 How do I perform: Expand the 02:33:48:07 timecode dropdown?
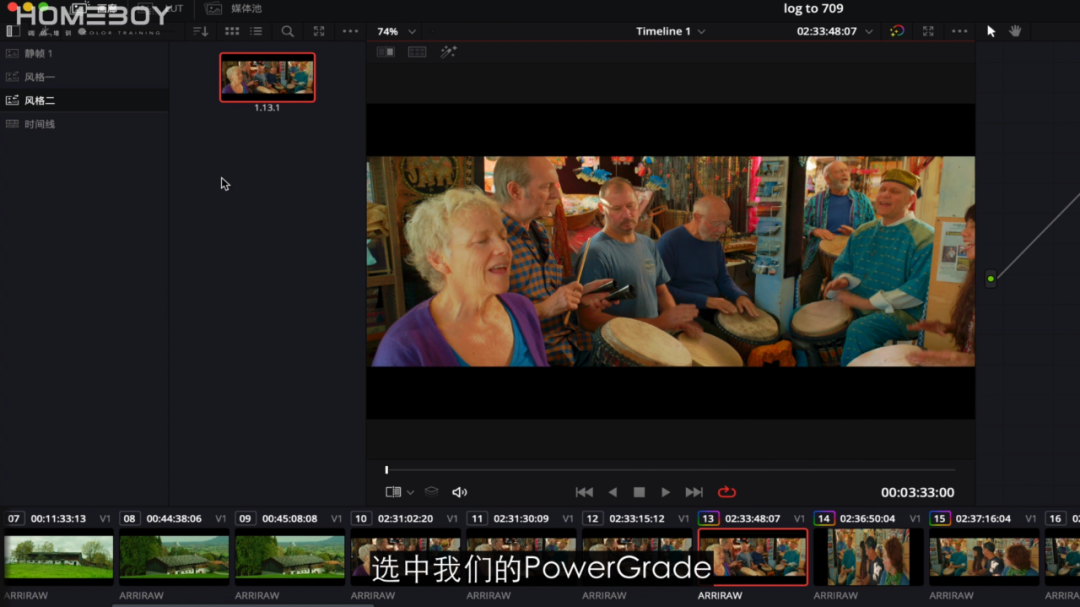[868, 31]
